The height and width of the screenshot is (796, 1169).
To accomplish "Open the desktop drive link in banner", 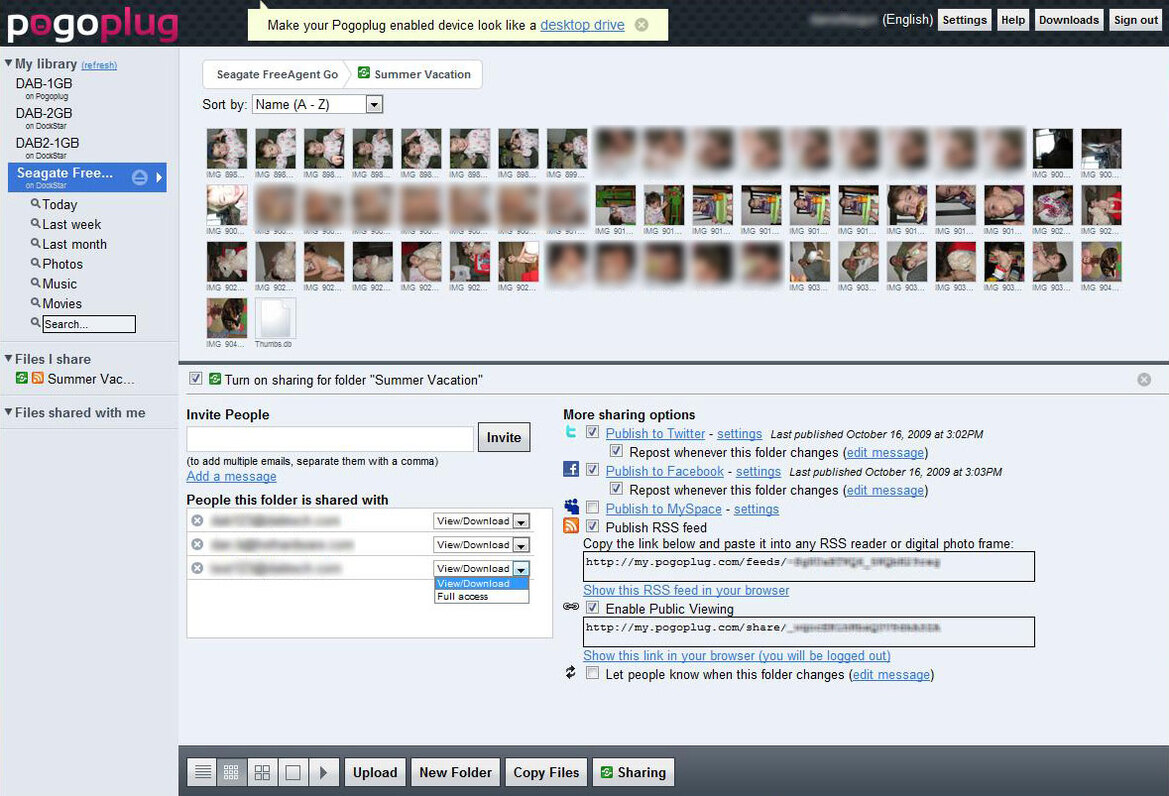I will (x=582, y=25).
